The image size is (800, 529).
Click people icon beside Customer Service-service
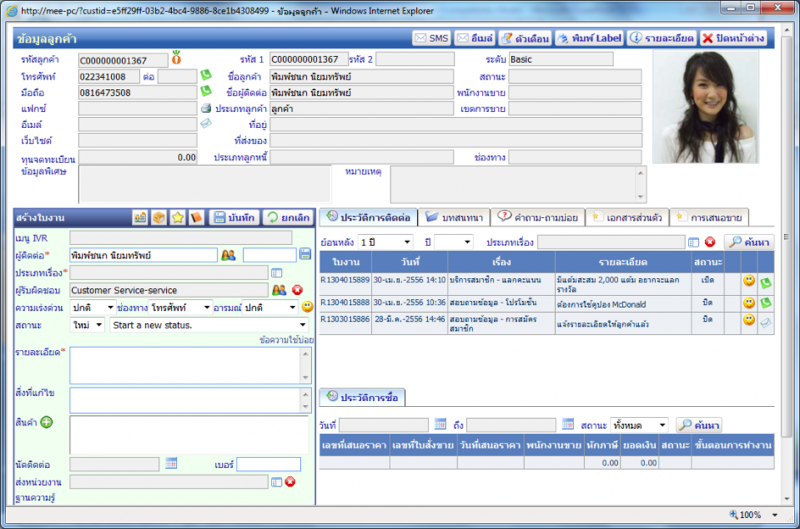pyautogui.click(x=279, y=290)
